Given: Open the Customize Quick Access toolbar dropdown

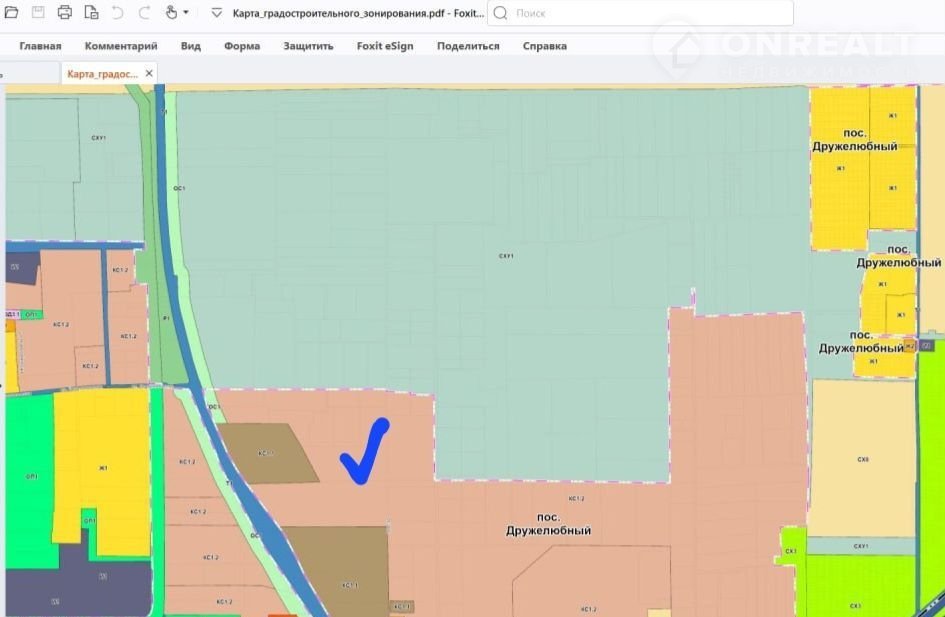Looking at the screenshot, I should pyautogui.click(x=216, y=14).
